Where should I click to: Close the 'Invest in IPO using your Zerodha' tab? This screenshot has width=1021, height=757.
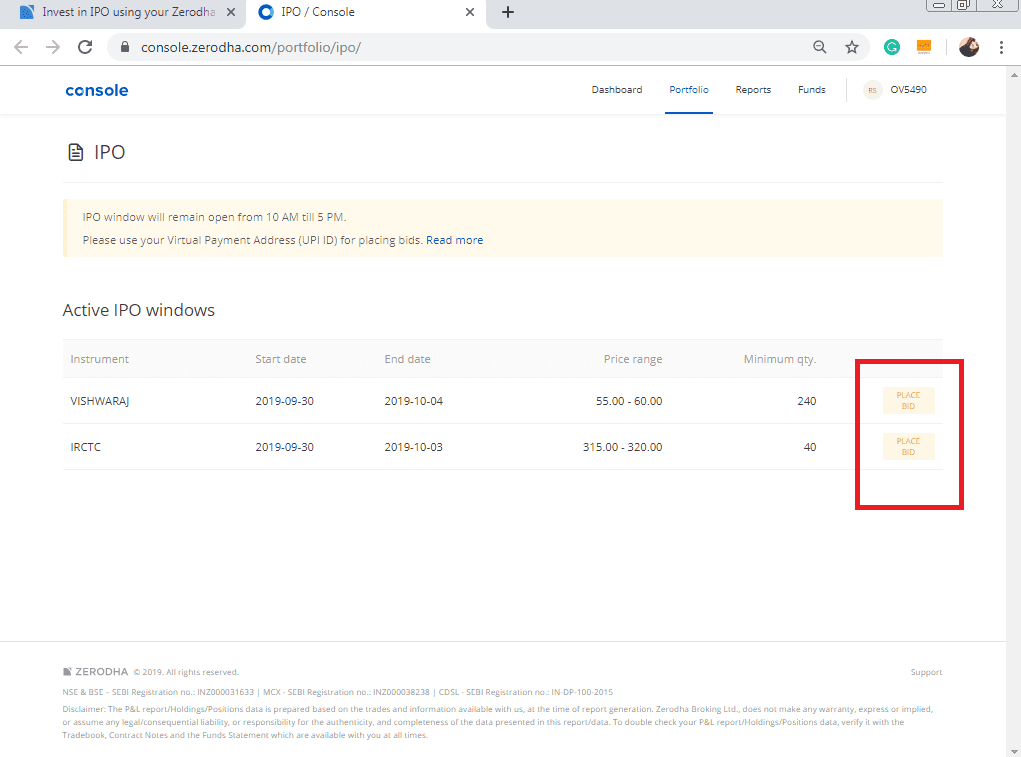(231, 12)
